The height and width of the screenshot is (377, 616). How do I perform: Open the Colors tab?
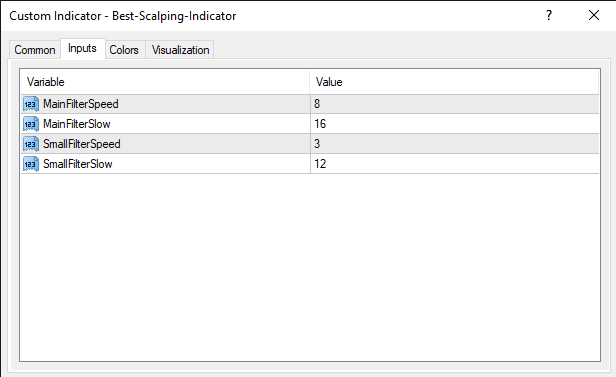124,50
